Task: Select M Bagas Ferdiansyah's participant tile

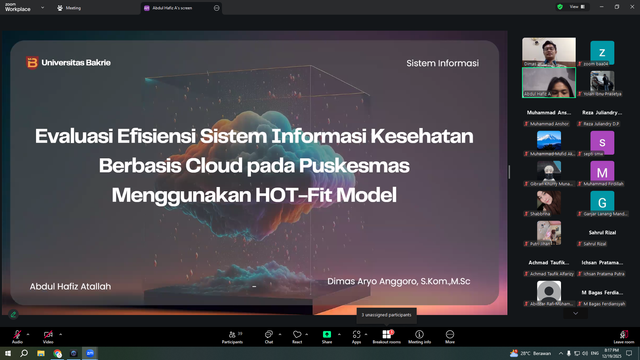Action: [x=602, y=297]
